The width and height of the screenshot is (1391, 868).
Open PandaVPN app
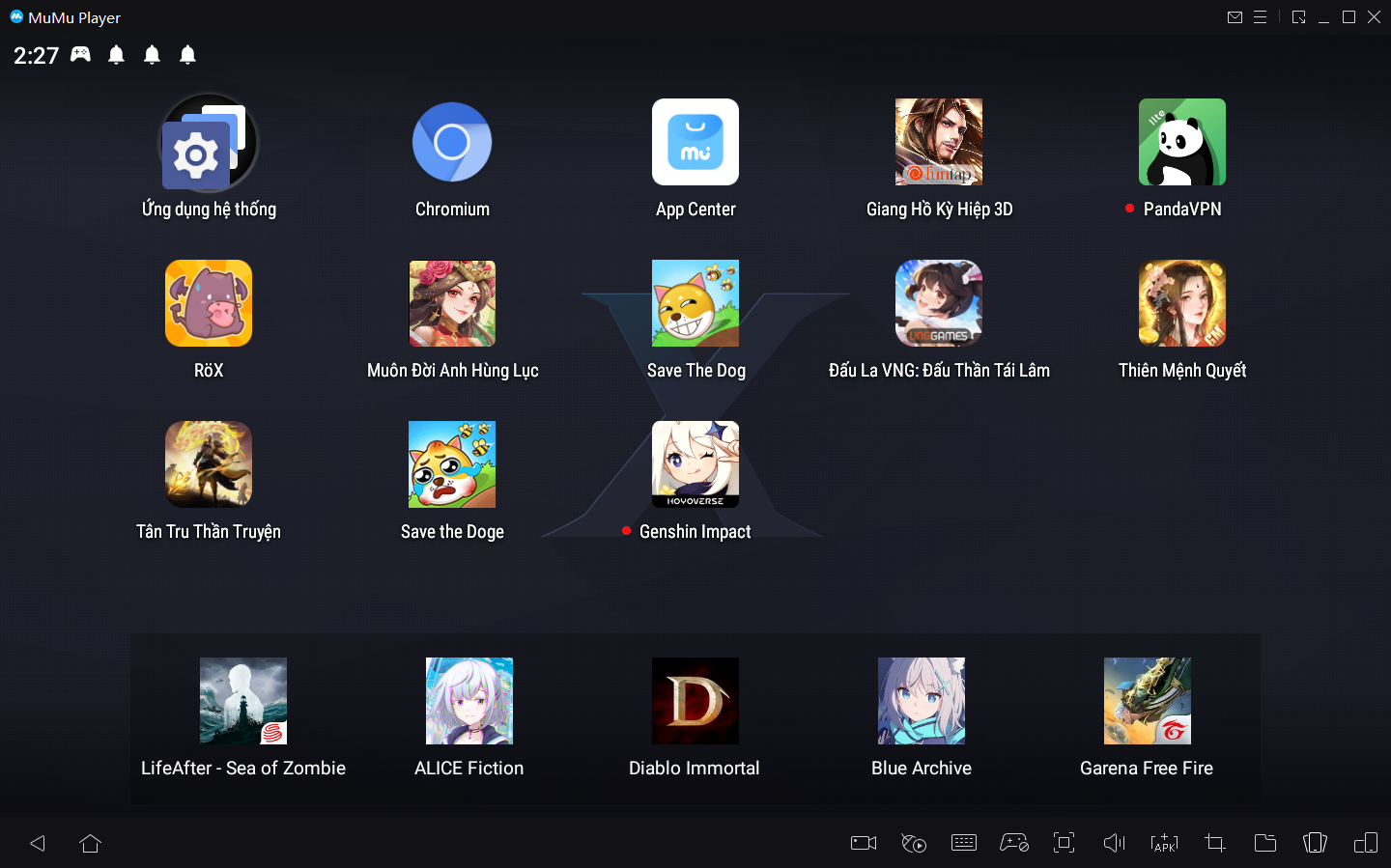(1181, 142)
